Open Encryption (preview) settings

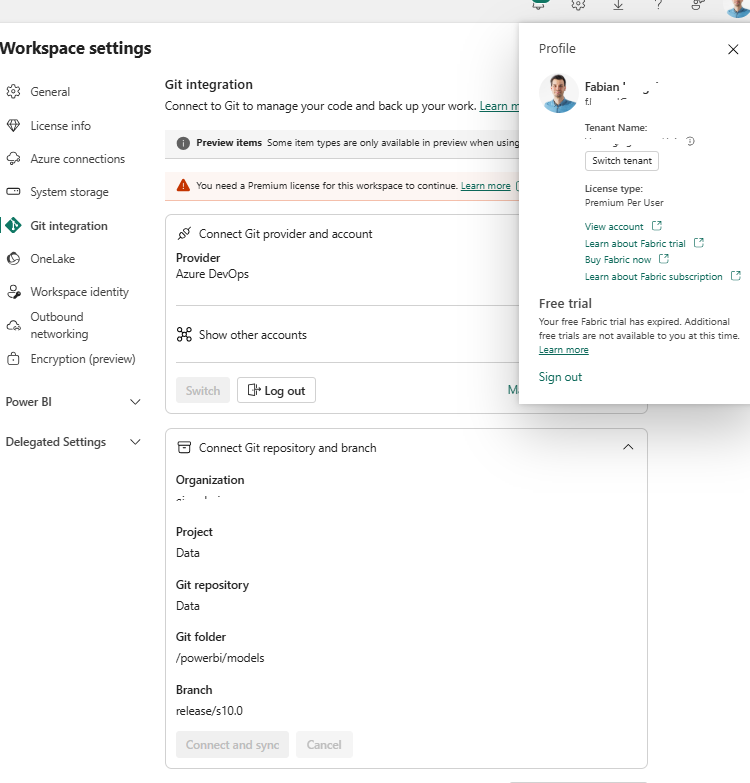point(83,359)
